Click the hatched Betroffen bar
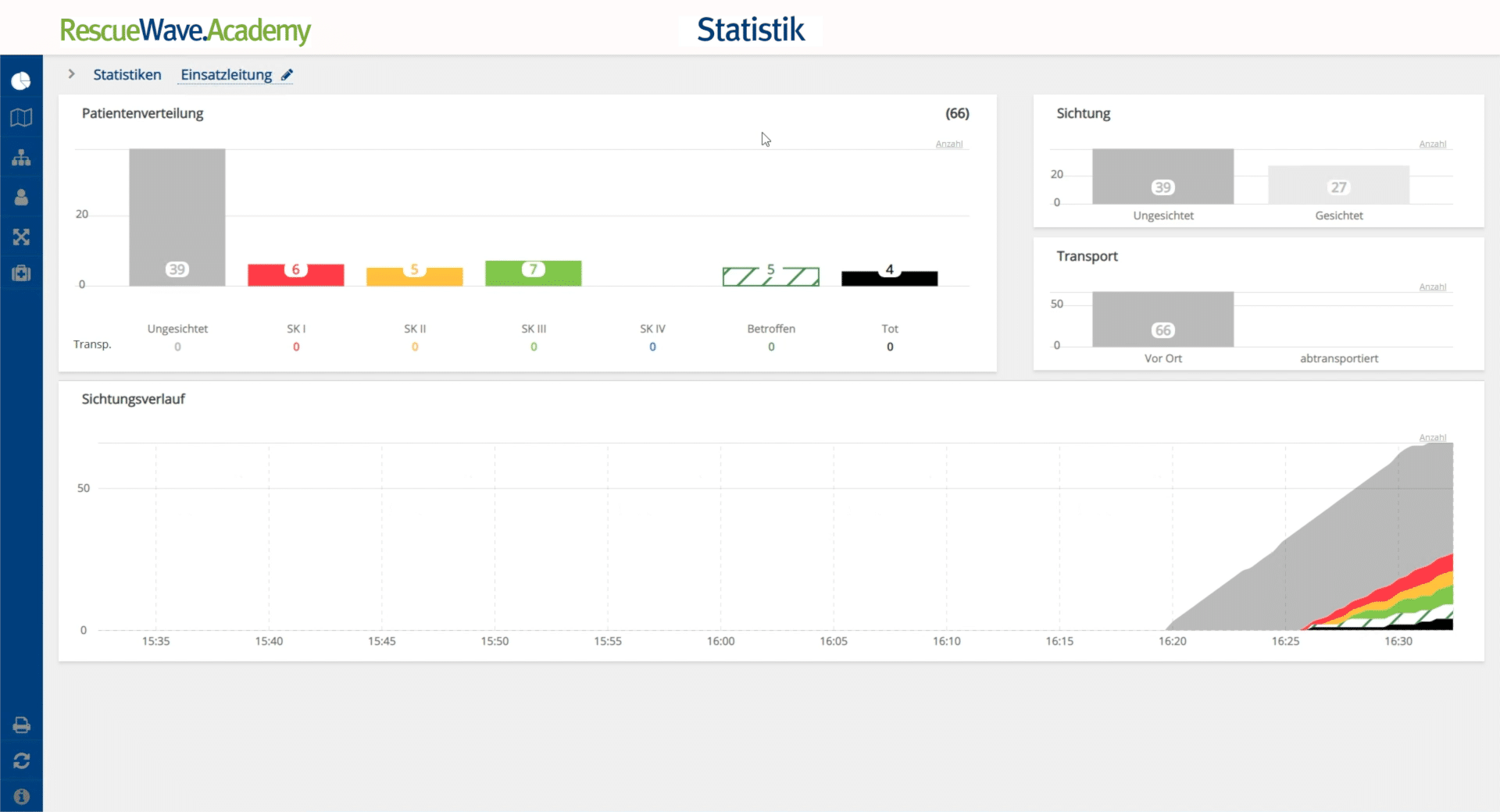Viewport: 1500px width, 812px height. (x=771, y=276)
